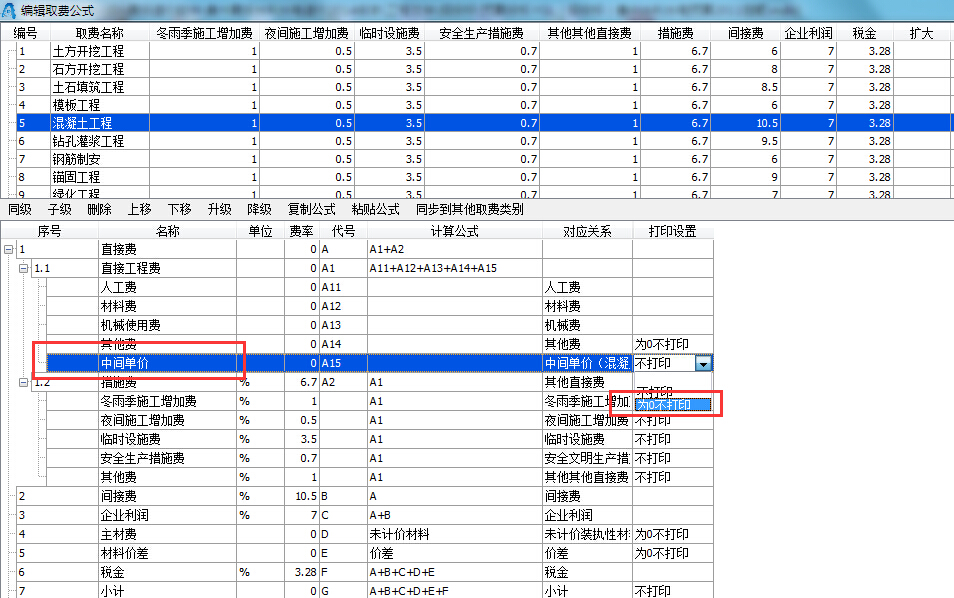The height and width of the screenshot is (598, 954).
Task: Collapse tree node 1 直接费
Action: [x=9, y=249]
